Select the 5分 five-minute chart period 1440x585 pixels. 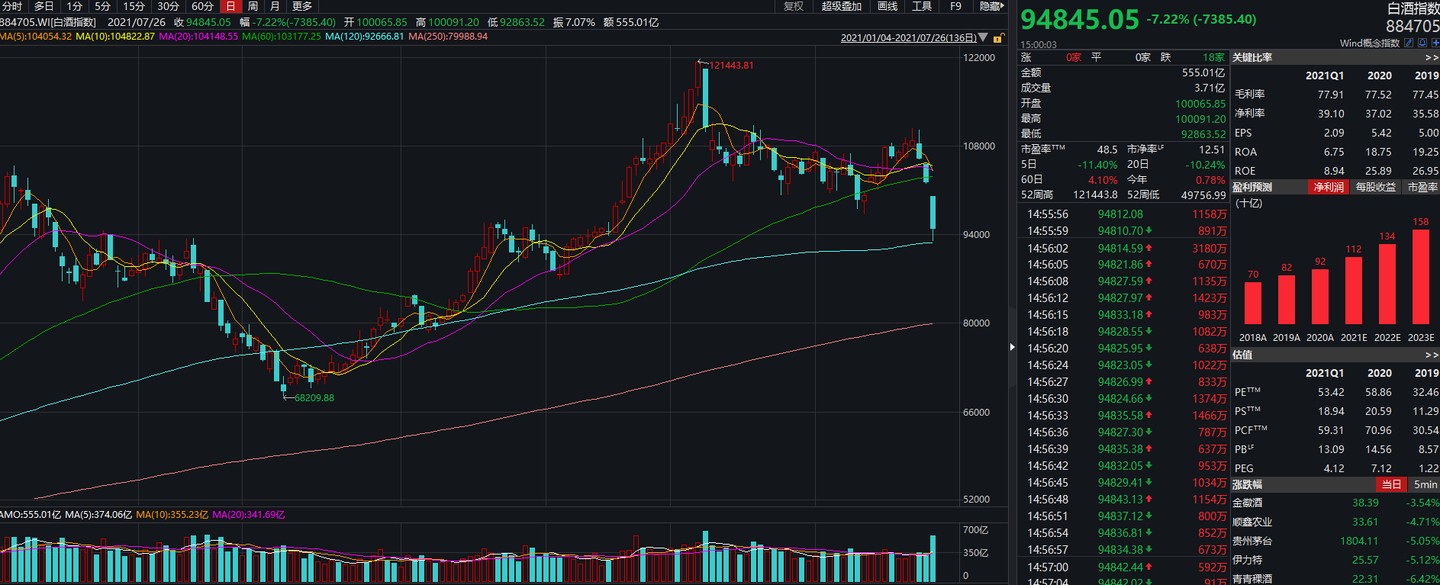[x=103, y=6]
